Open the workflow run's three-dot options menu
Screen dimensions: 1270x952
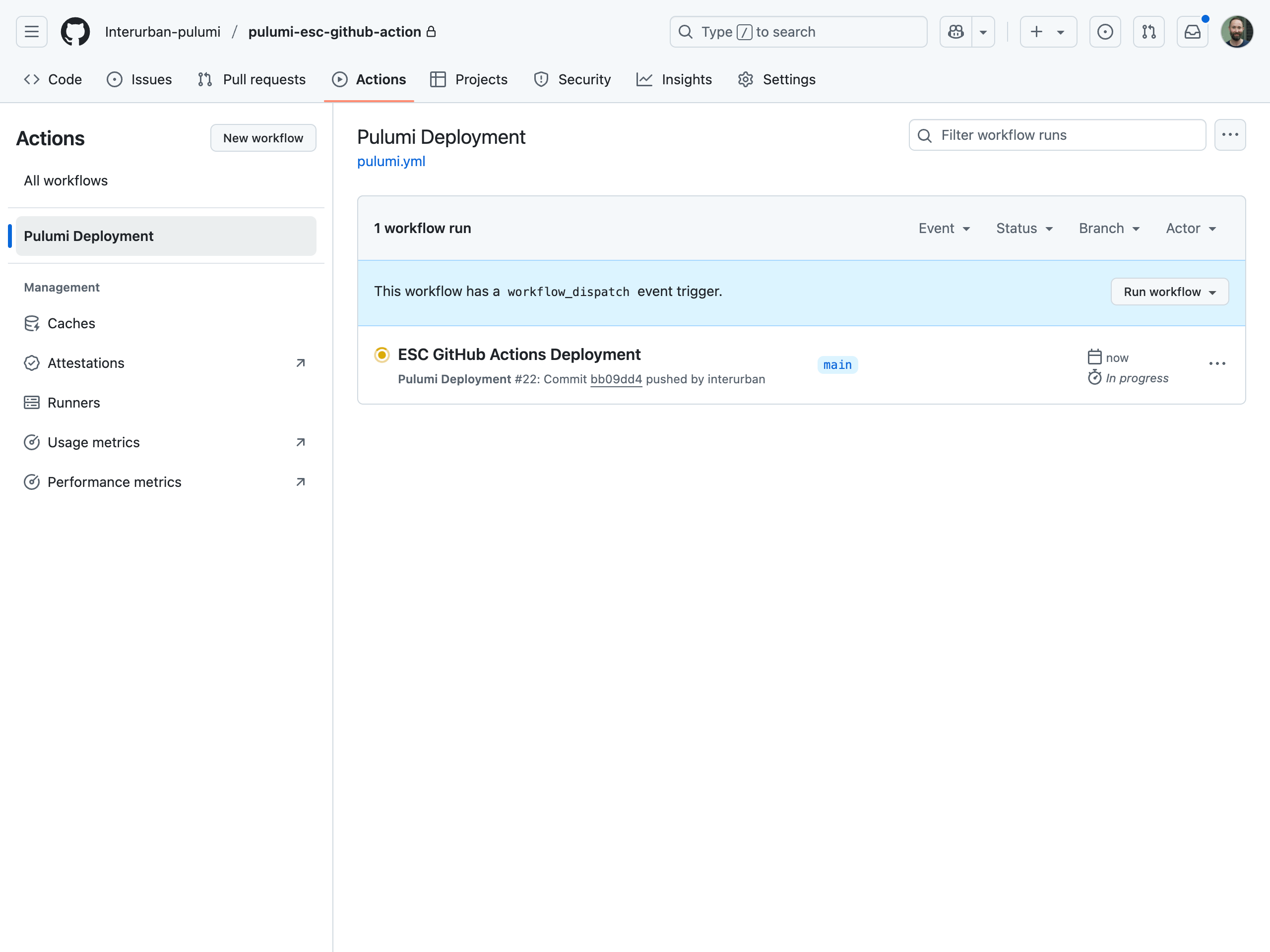1217,364
